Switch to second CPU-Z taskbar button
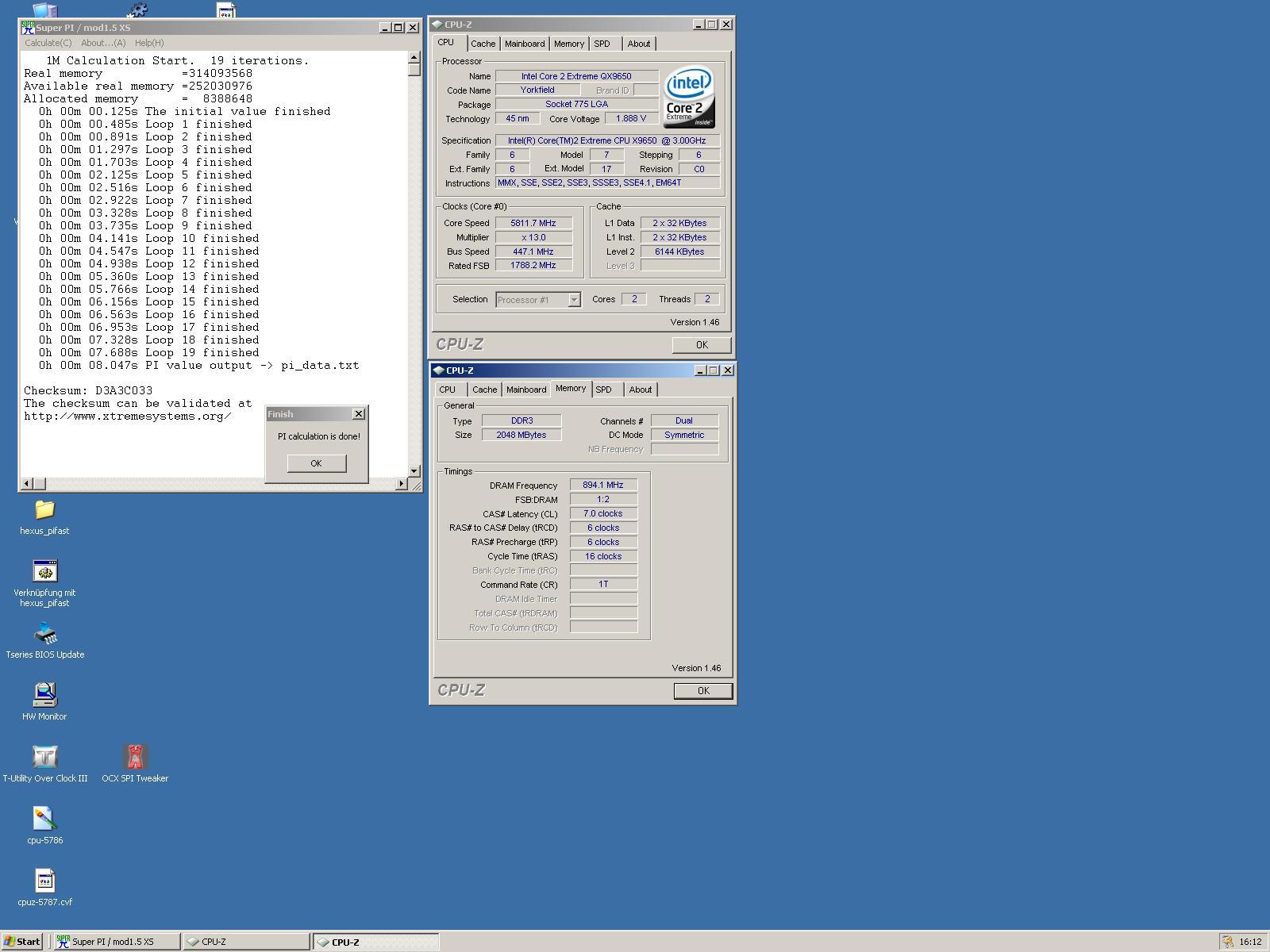Screen dimensions: 1270x952 tap(375, 942)
